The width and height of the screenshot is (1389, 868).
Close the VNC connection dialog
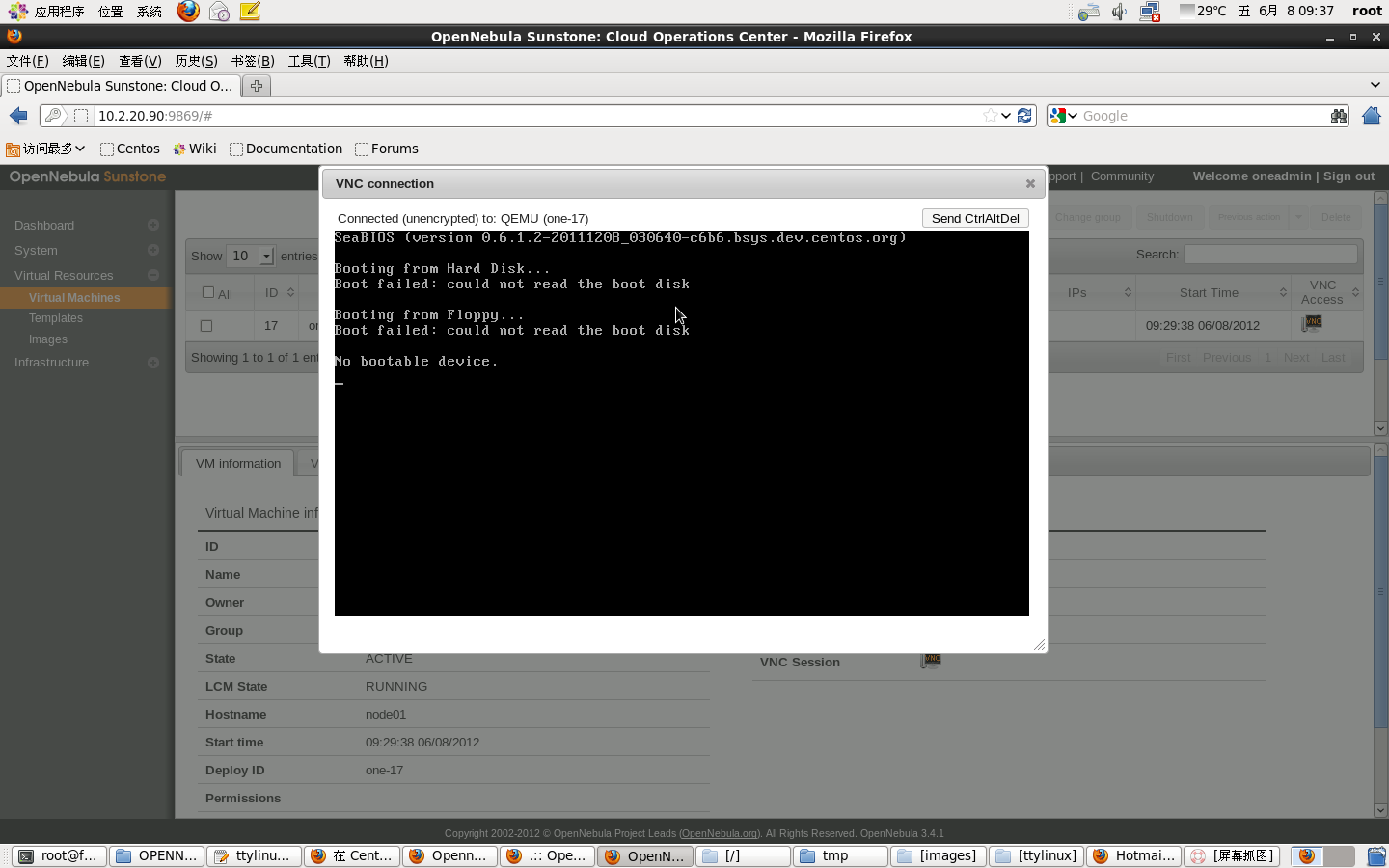point(1030,183)
